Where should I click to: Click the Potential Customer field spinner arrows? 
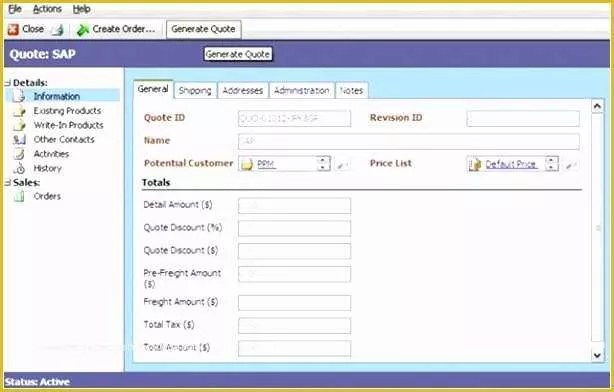pyautogui.click(x=323, y=164)
